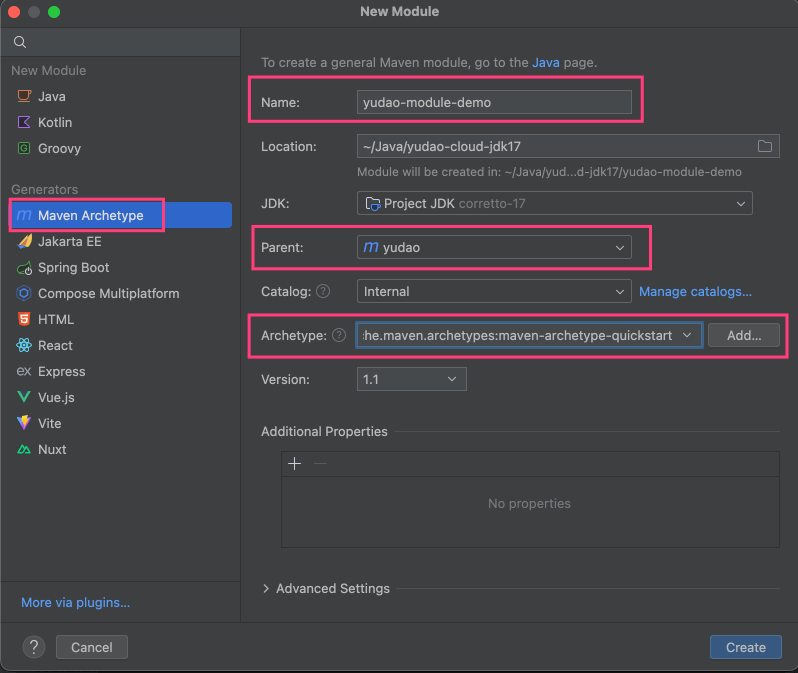
Task: Select the Jakarta EE generator
Action: click(69, 241)
